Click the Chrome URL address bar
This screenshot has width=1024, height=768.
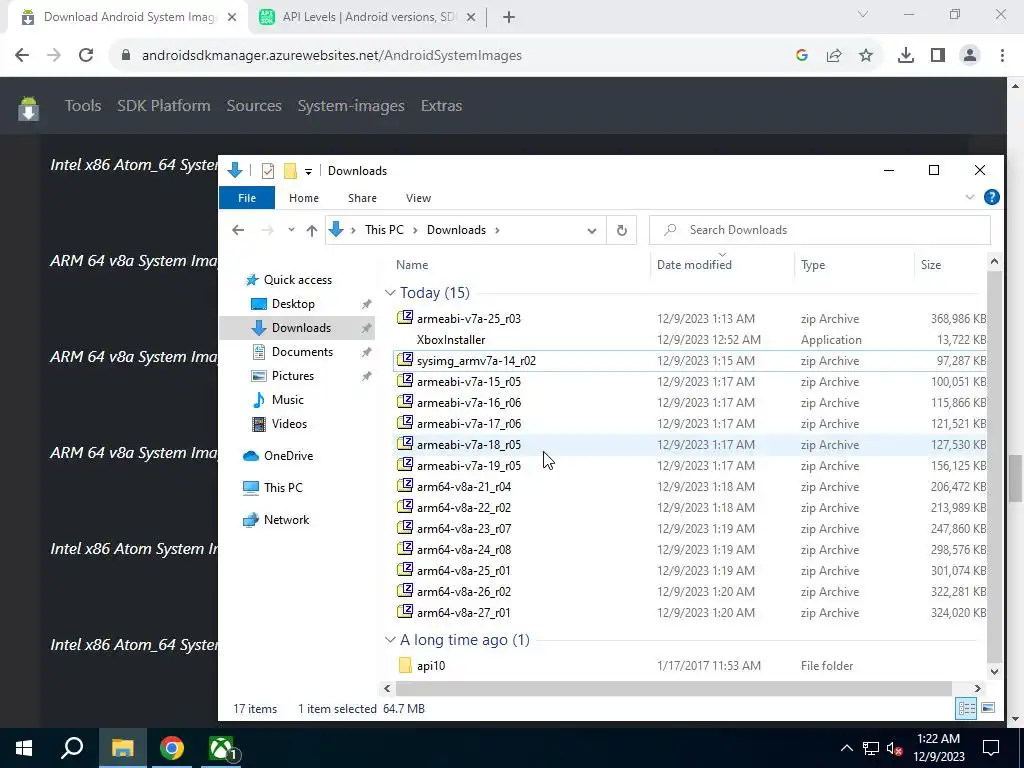[451, 56]
